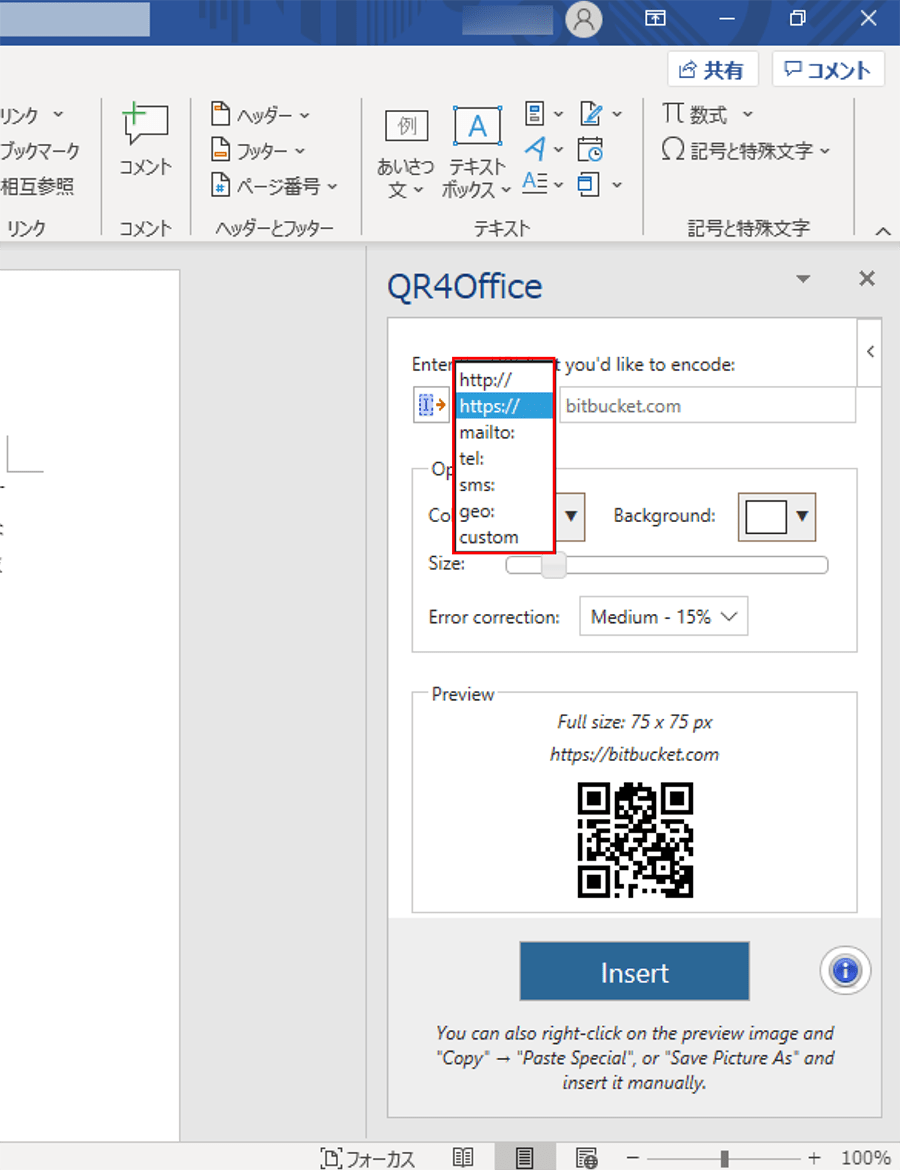Open the Error correction Medium - 15% dropdown

click(663, 616)
